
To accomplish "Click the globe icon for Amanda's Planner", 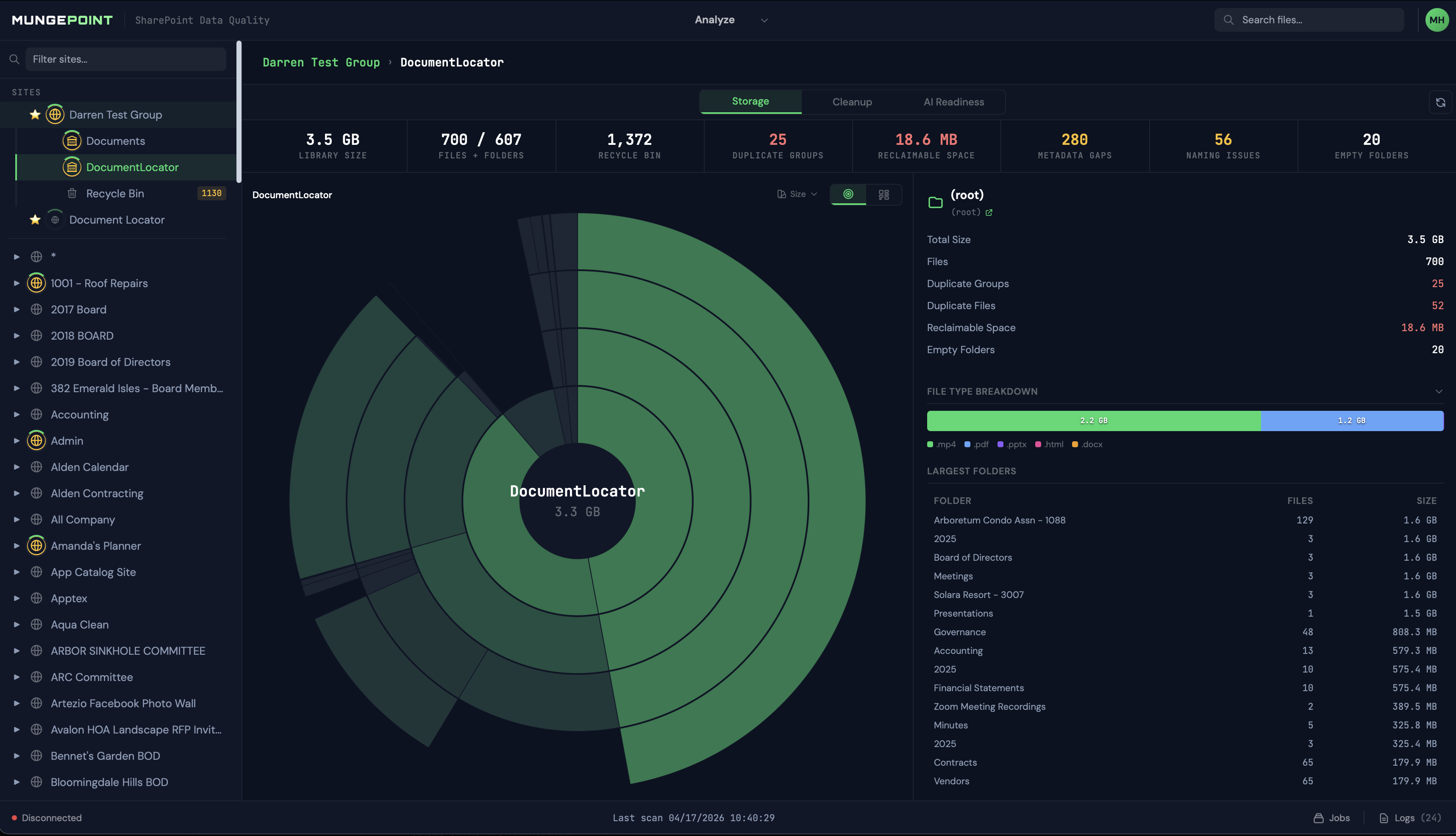I will click(x=36, y=545).
